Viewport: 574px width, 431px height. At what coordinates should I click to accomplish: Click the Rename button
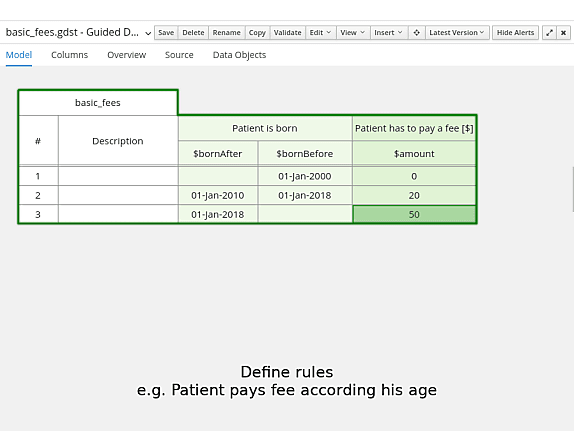click(x=227, y=33)
